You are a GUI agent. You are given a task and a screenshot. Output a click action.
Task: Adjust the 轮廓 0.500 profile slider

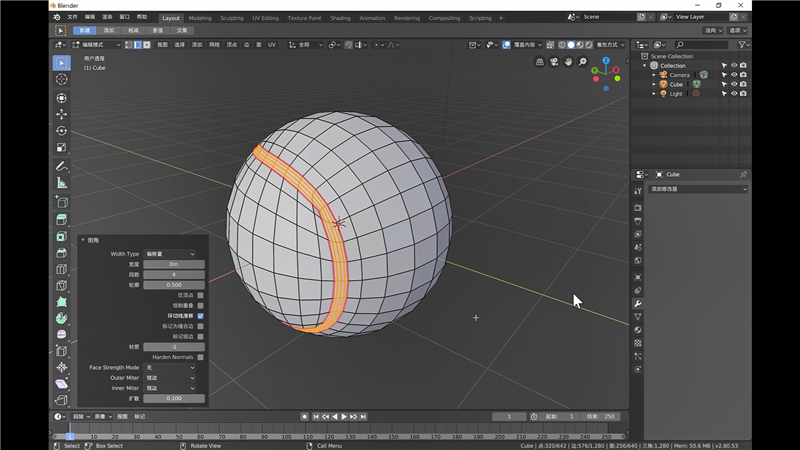point(174,285)
